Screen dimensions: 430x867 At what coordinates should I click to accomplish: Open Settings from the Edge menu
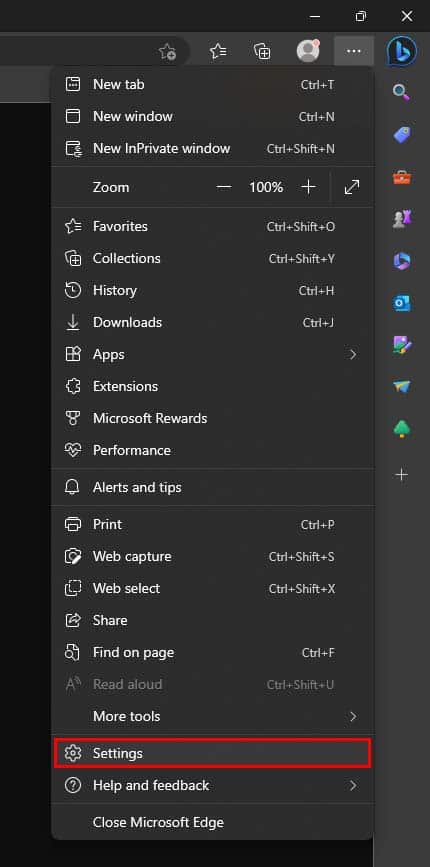tap(213, 753)
